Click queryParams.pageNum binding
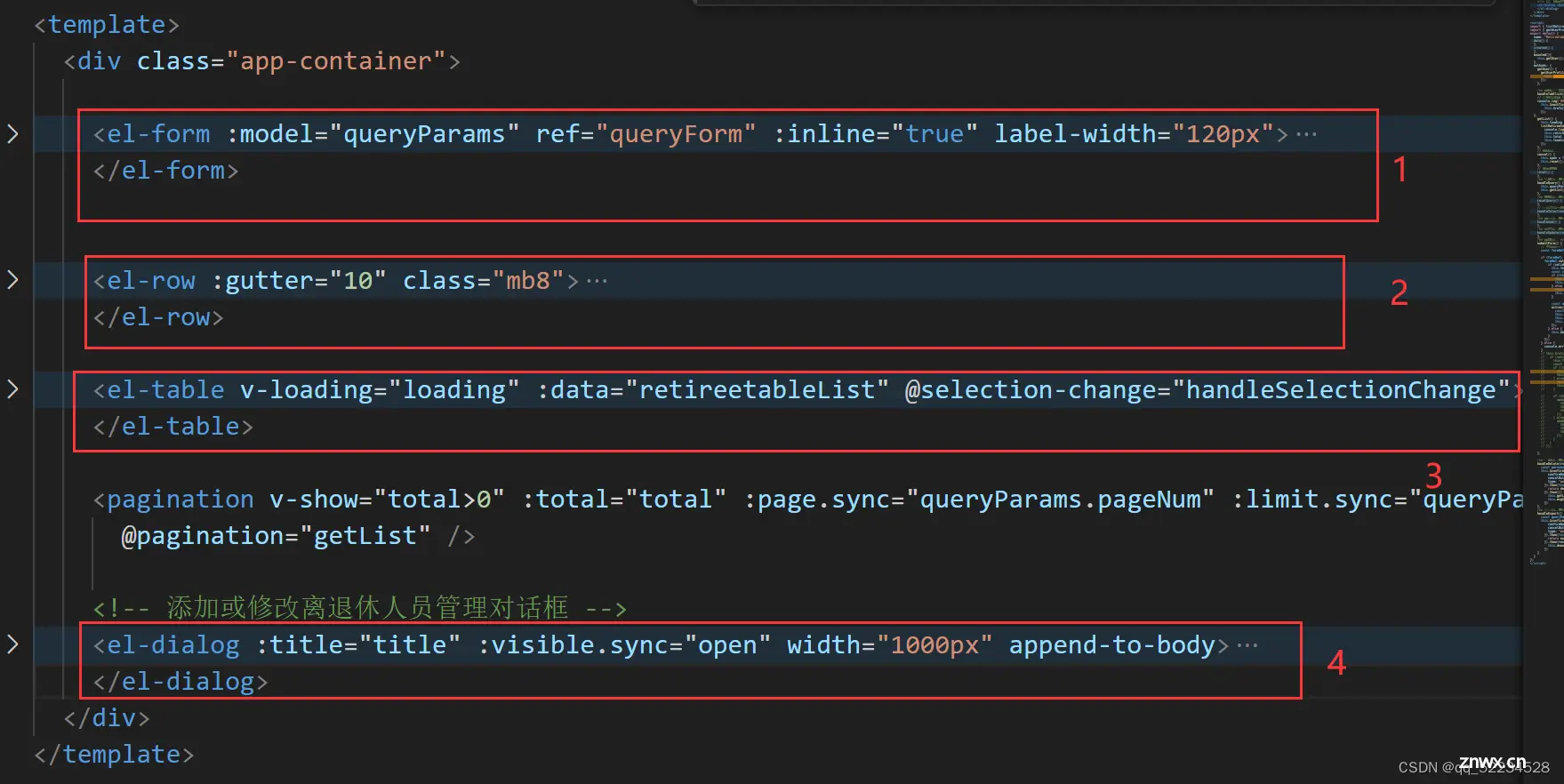Screen dimensions: 1564x784 pyautogui.click(x=1060, y=500)
